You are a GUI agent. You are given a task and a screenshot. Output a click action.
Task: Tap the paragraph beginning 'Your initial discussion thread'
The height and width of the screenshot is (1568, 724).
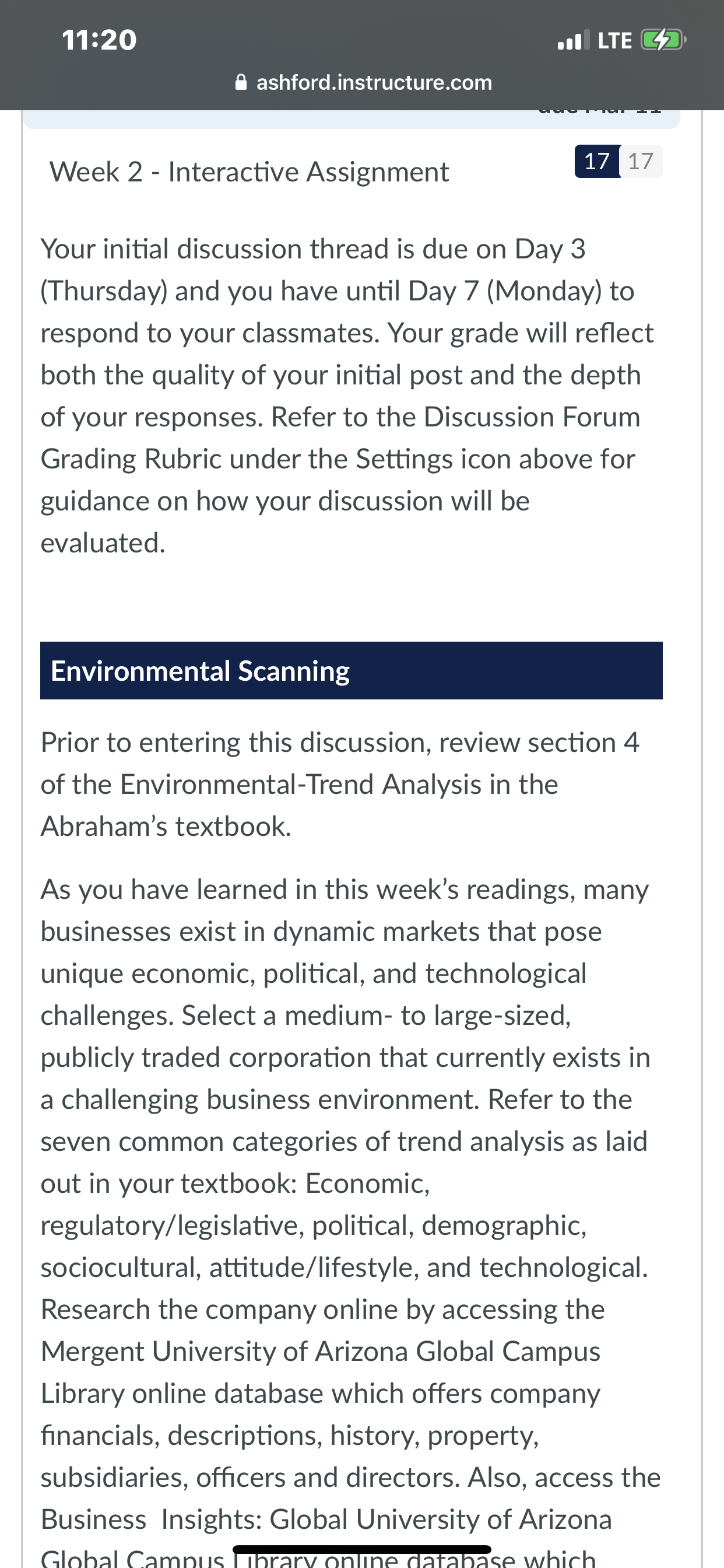tap(347, 395)
